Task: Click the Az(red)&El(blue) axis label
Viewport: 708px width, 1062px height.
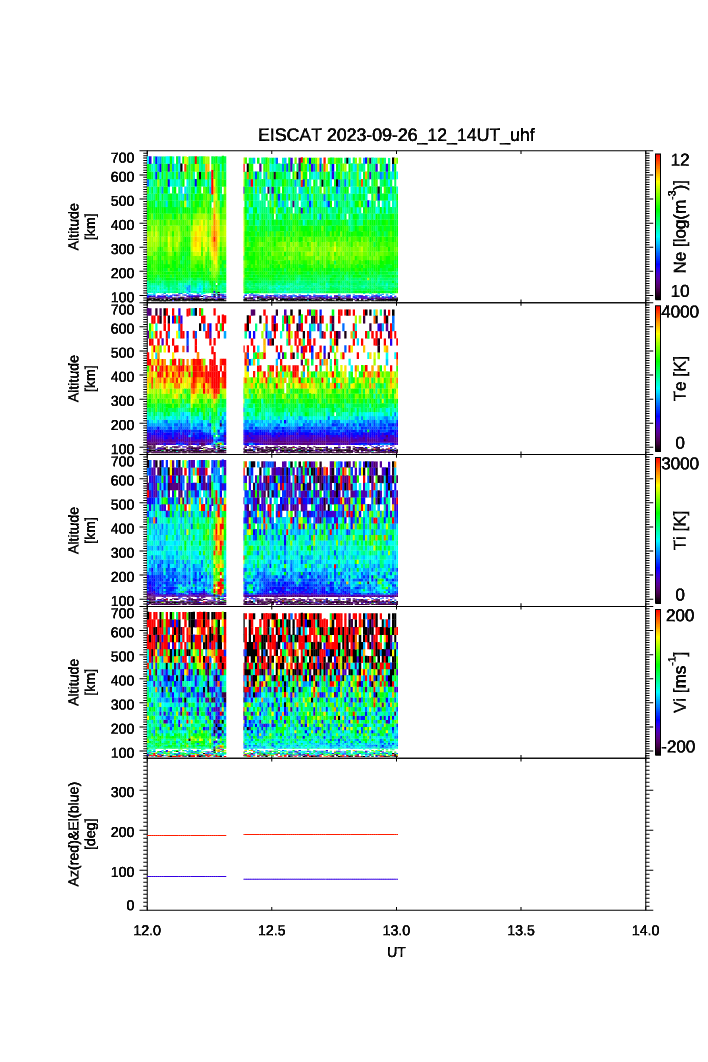Action: coord(82,833)
